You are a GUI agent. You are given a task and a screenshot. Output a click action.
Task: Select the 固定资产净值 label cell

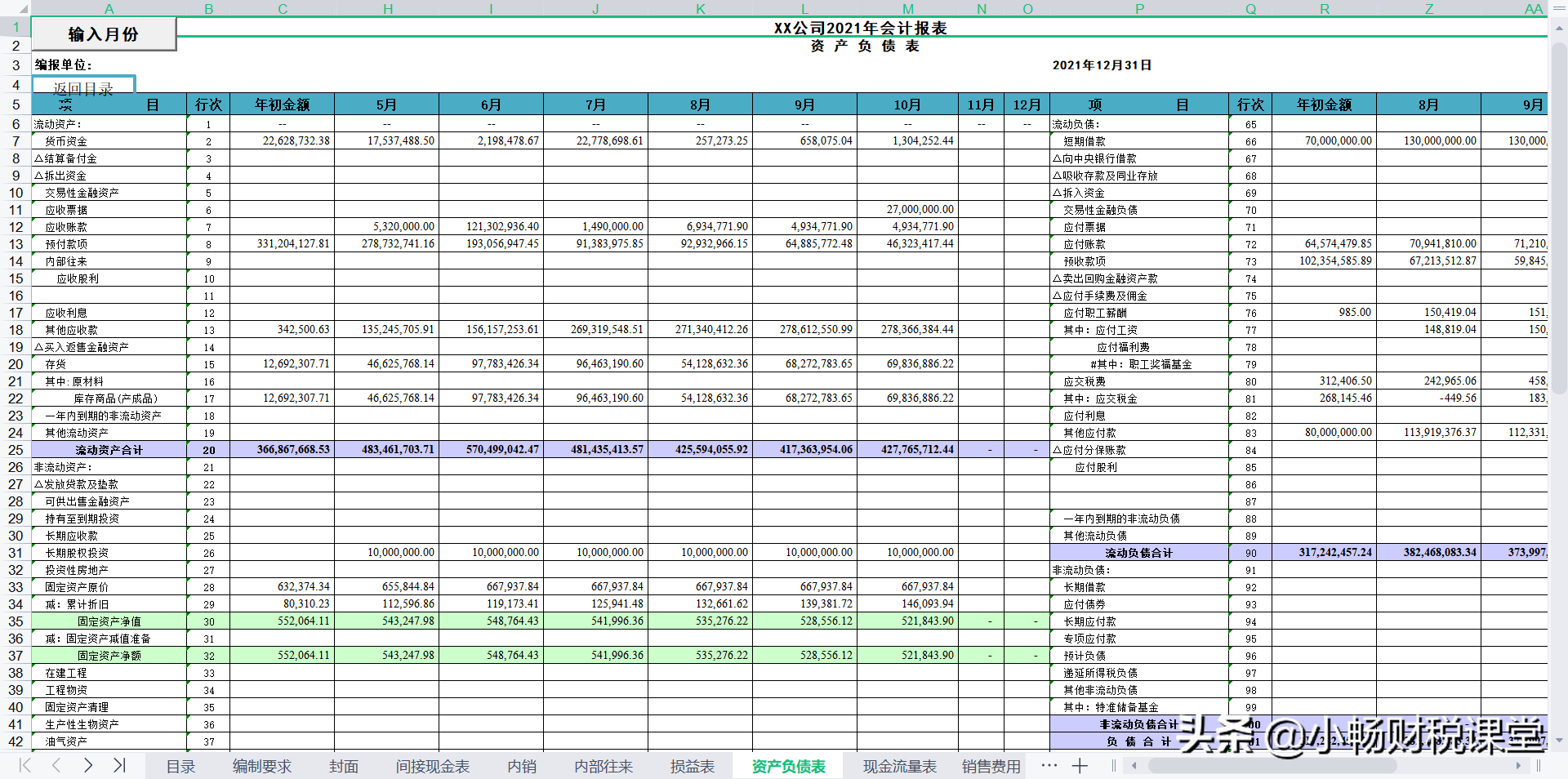coord(109,621)
